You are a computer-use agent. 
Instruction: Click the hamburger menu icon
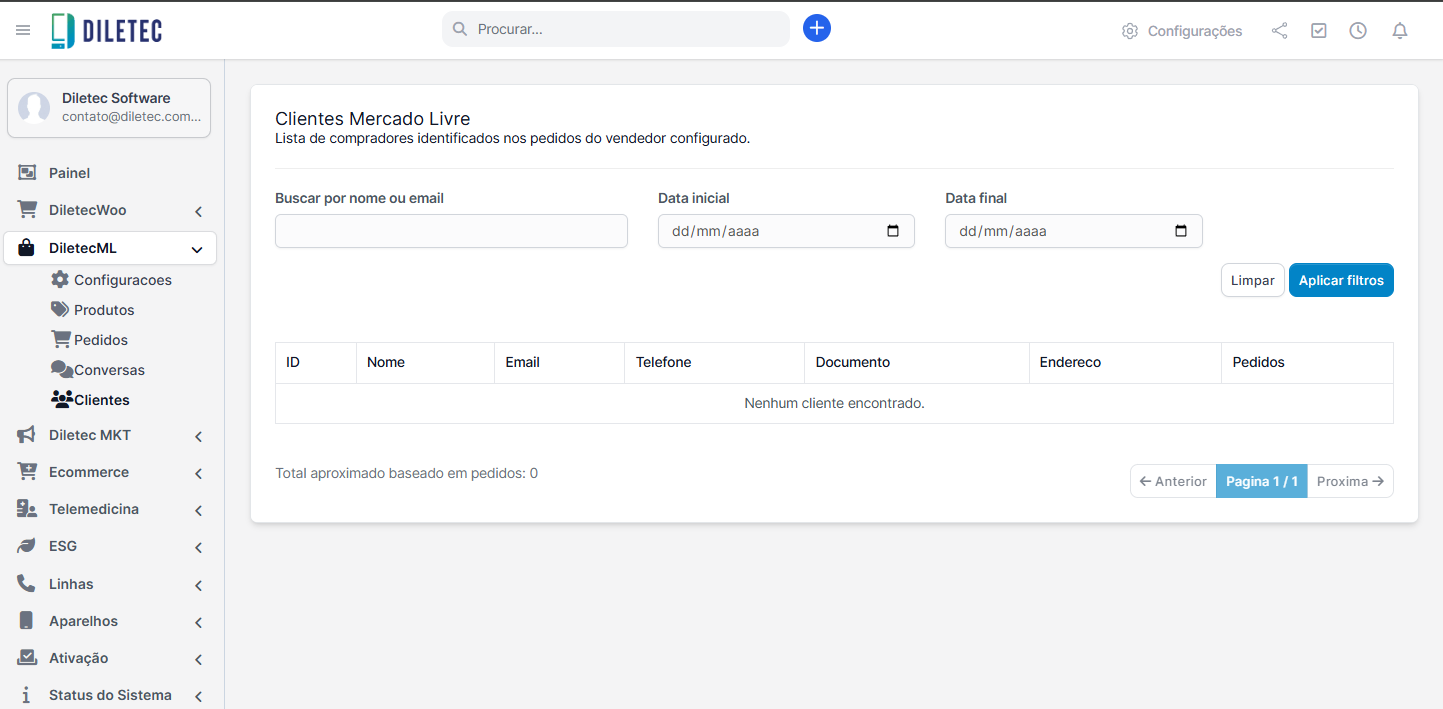click(23, 30)
